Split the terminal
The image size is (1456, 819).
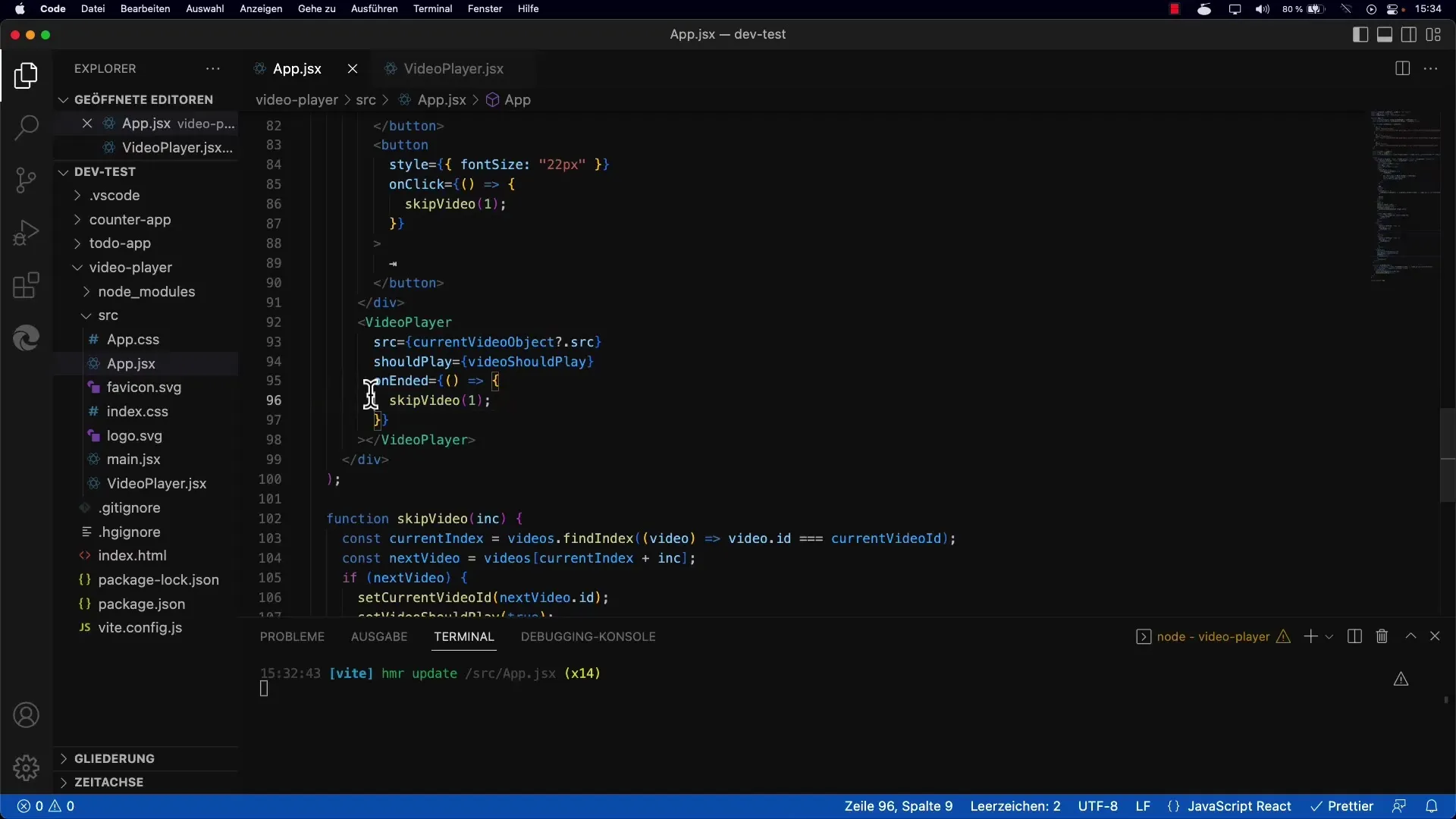[1354, 636]
